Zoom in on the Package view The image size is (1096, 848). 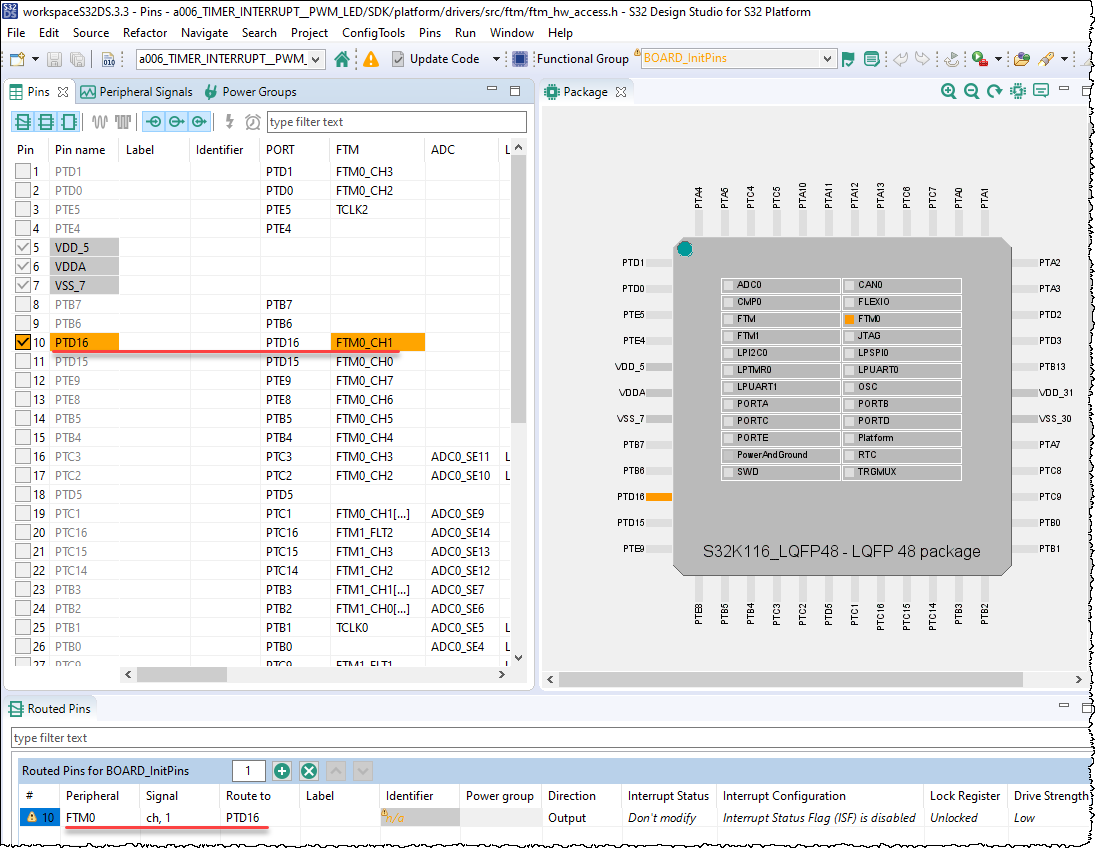coord(948,91)
